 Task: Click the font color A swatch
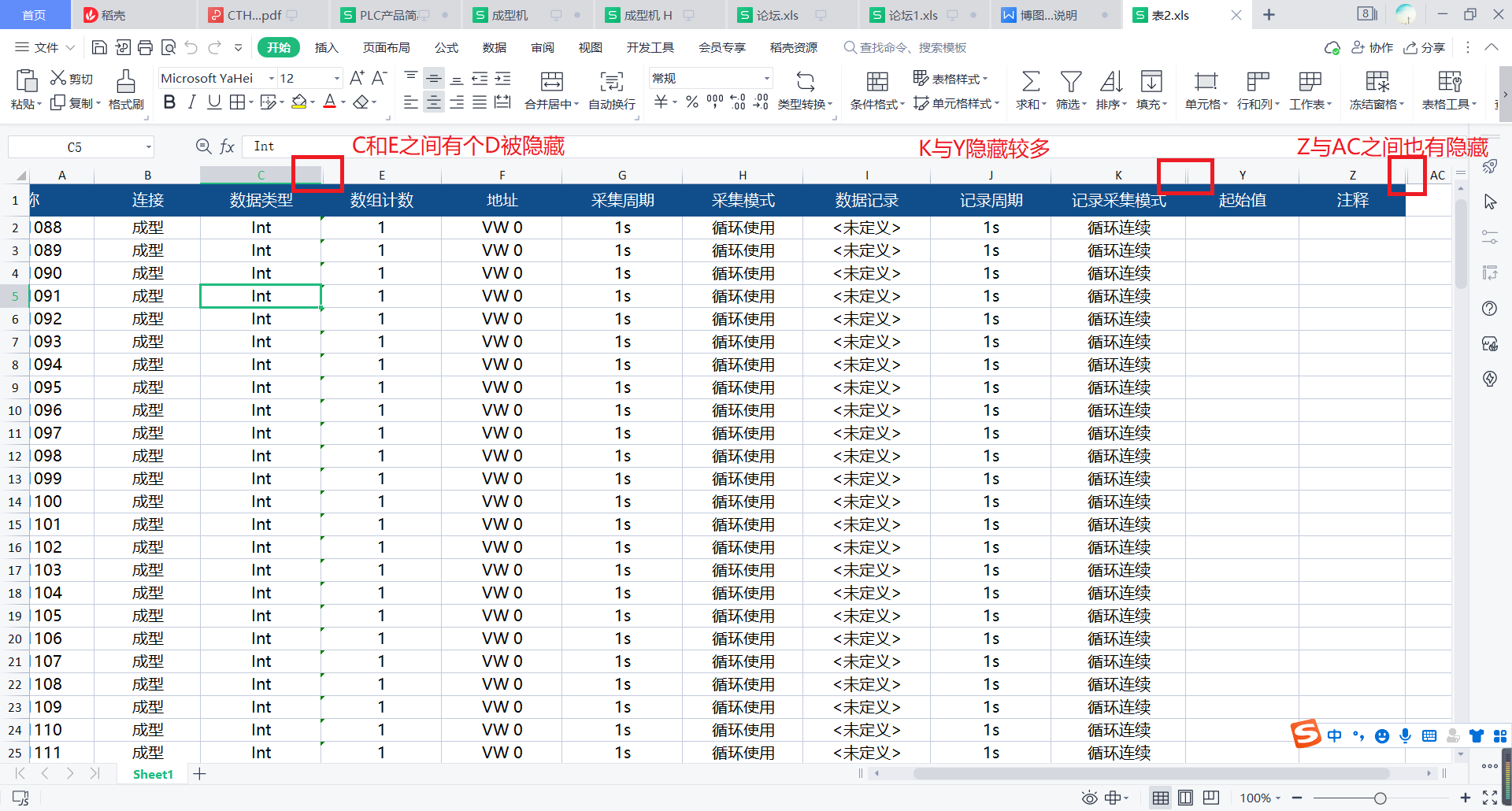pos(330,102)
